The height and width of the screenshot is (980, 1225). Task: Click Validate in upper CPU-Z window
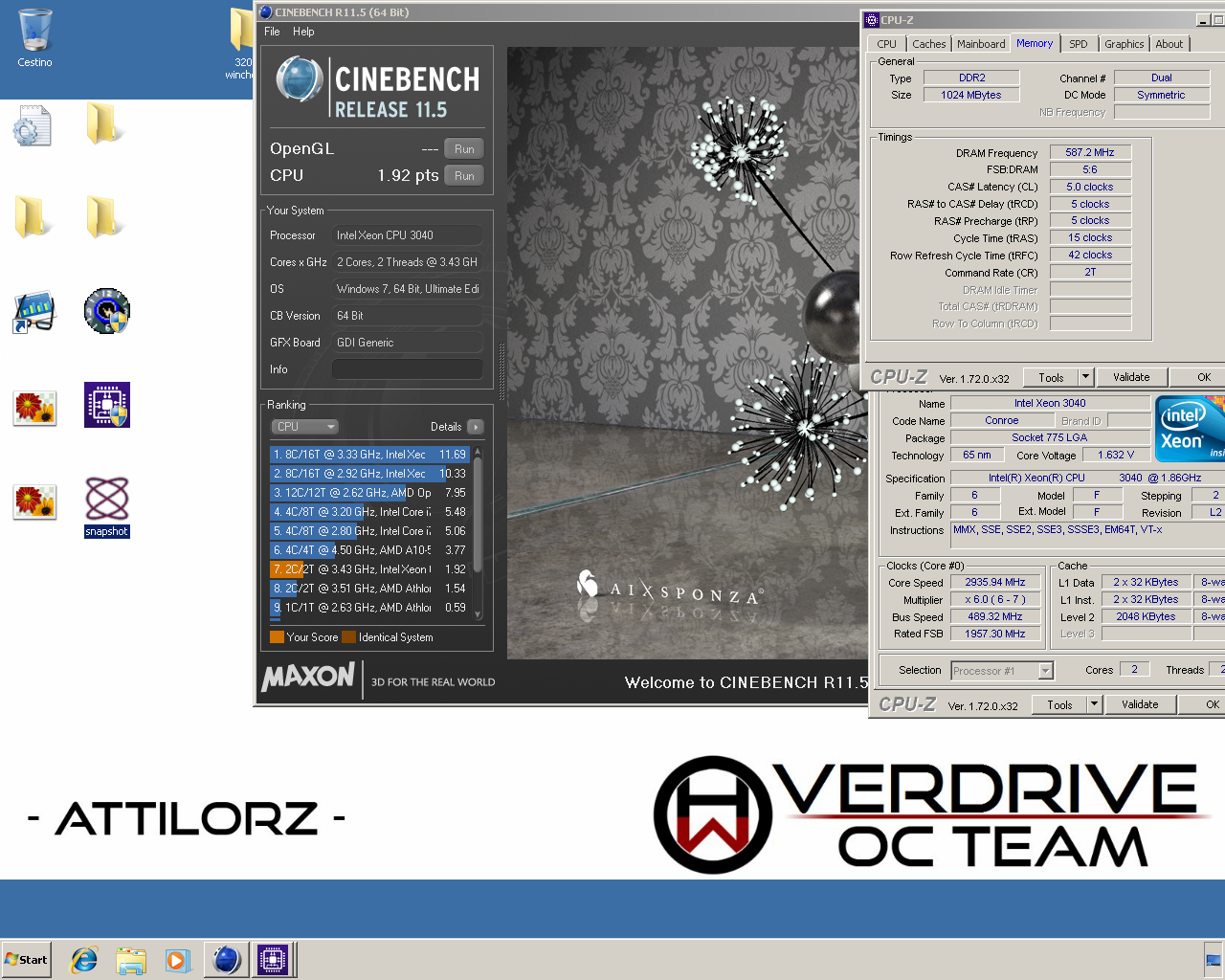point(1131,378)
